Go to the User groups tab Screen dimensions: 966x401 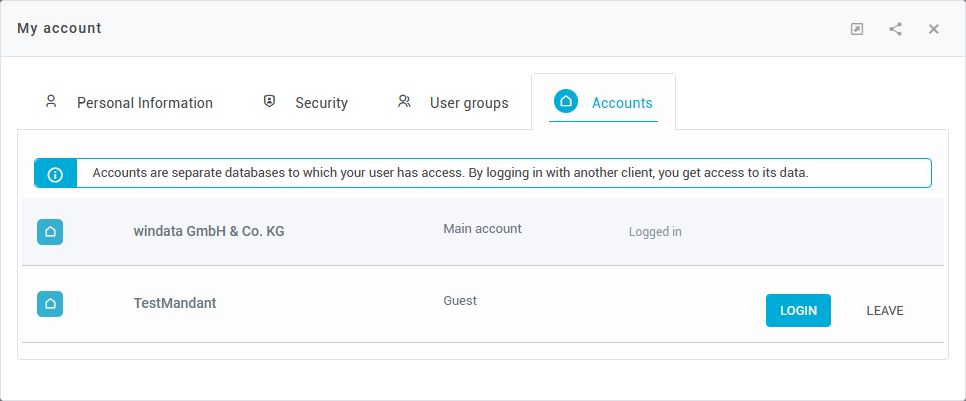469,103
